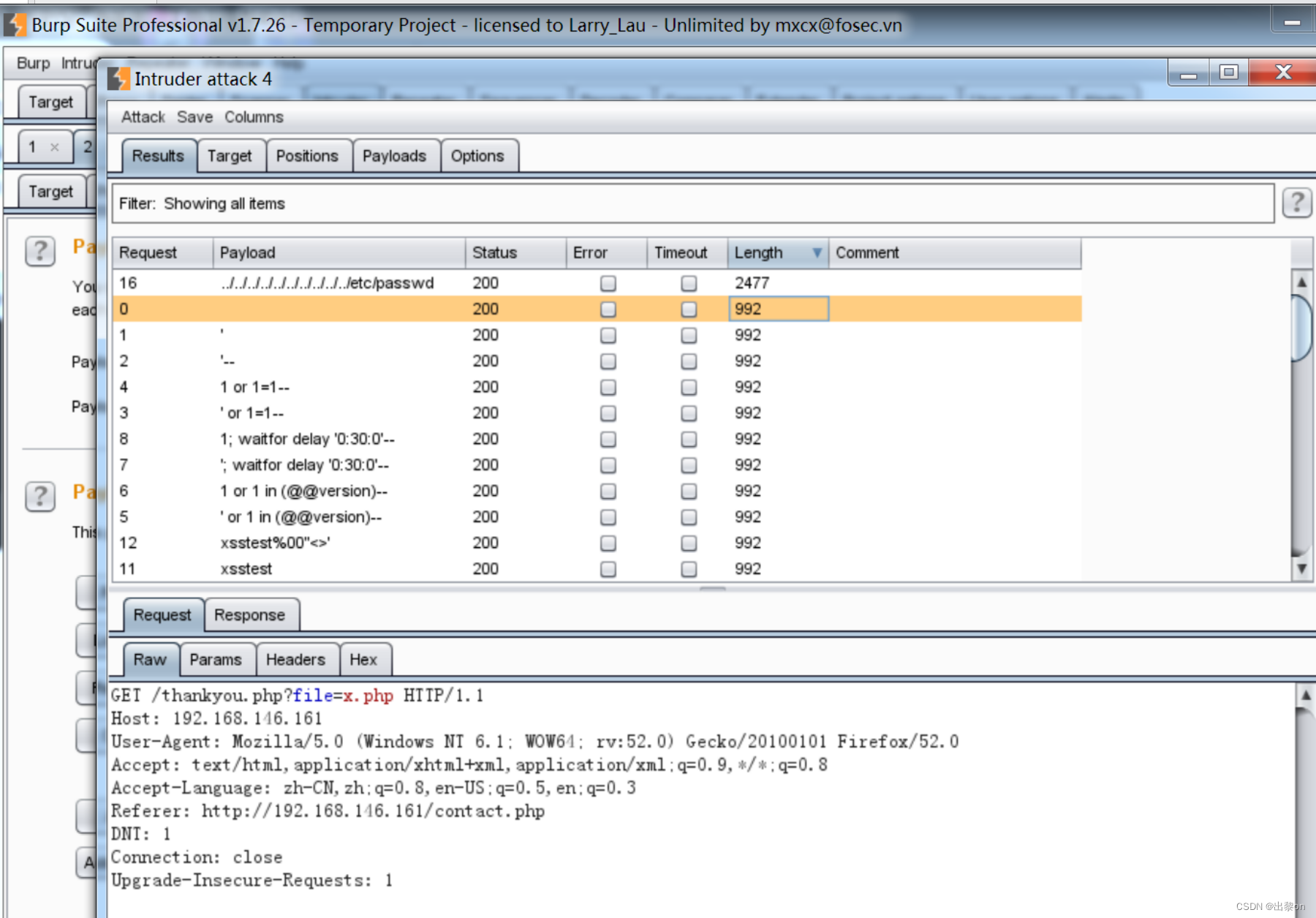This screenshot has height=918, width=1316.
Task: Click the Referer header line in the request
Action: tap(328, 810)
